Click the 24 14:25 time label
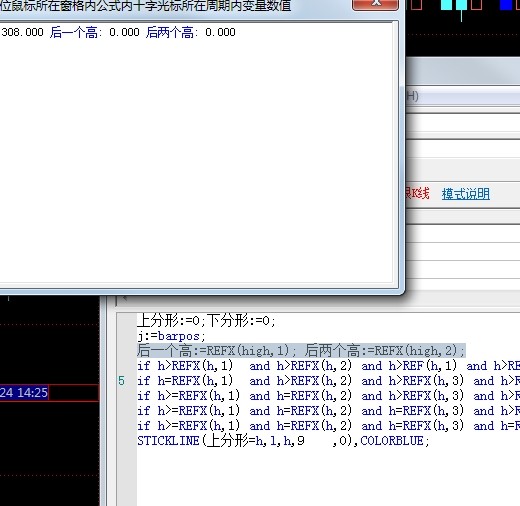520x506 pixels. (x=24, y=393)
